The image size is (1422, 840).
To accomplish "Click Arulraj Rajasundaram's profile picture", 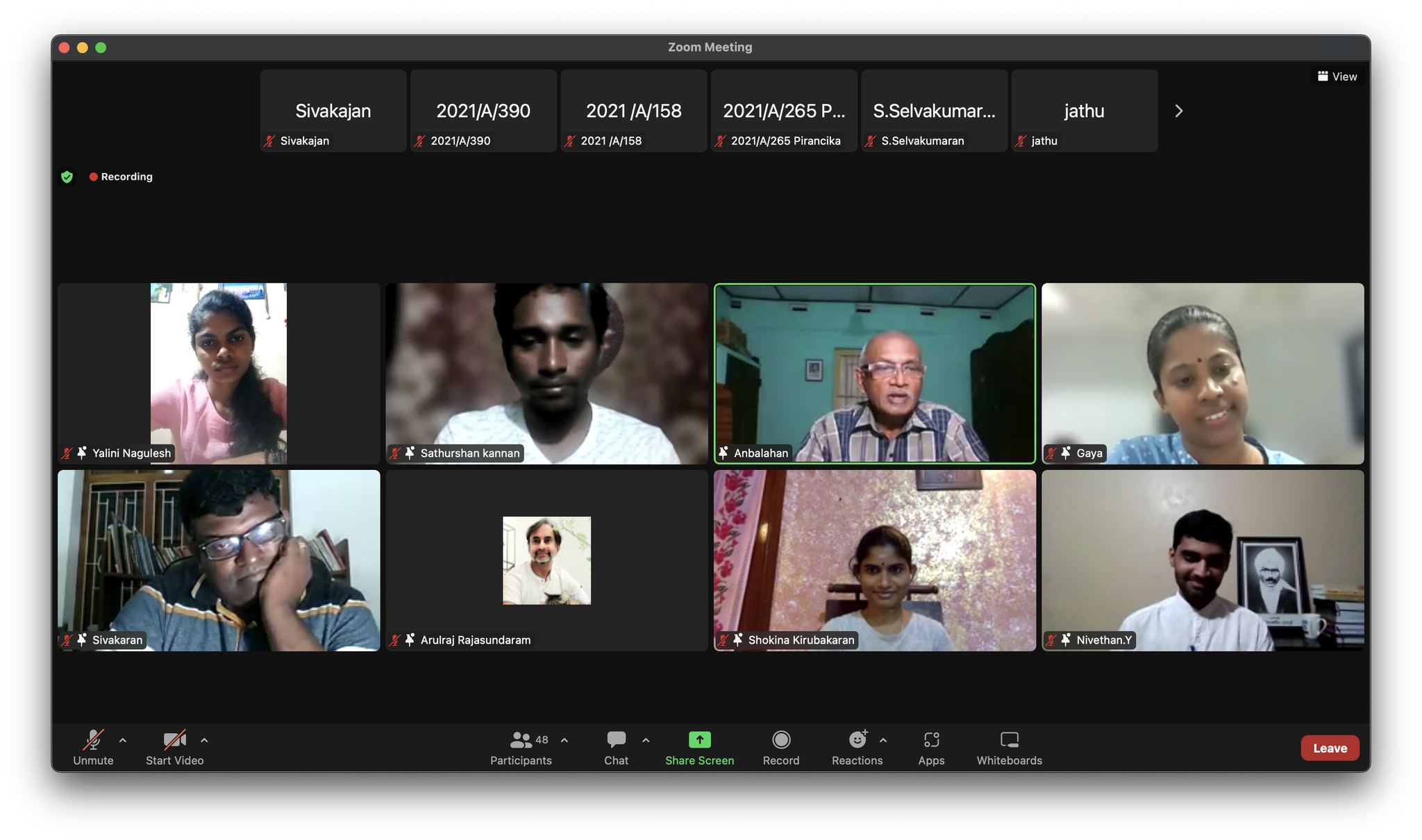I will coord(547,560).
